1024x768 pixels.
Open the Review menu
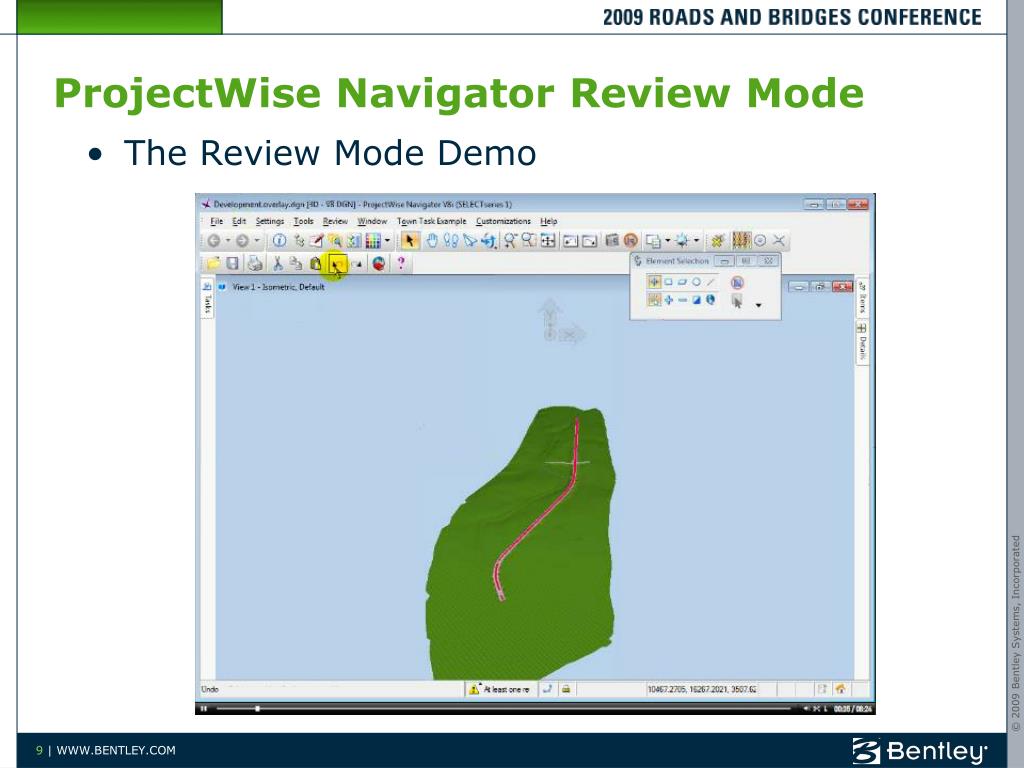pos(335,221)
